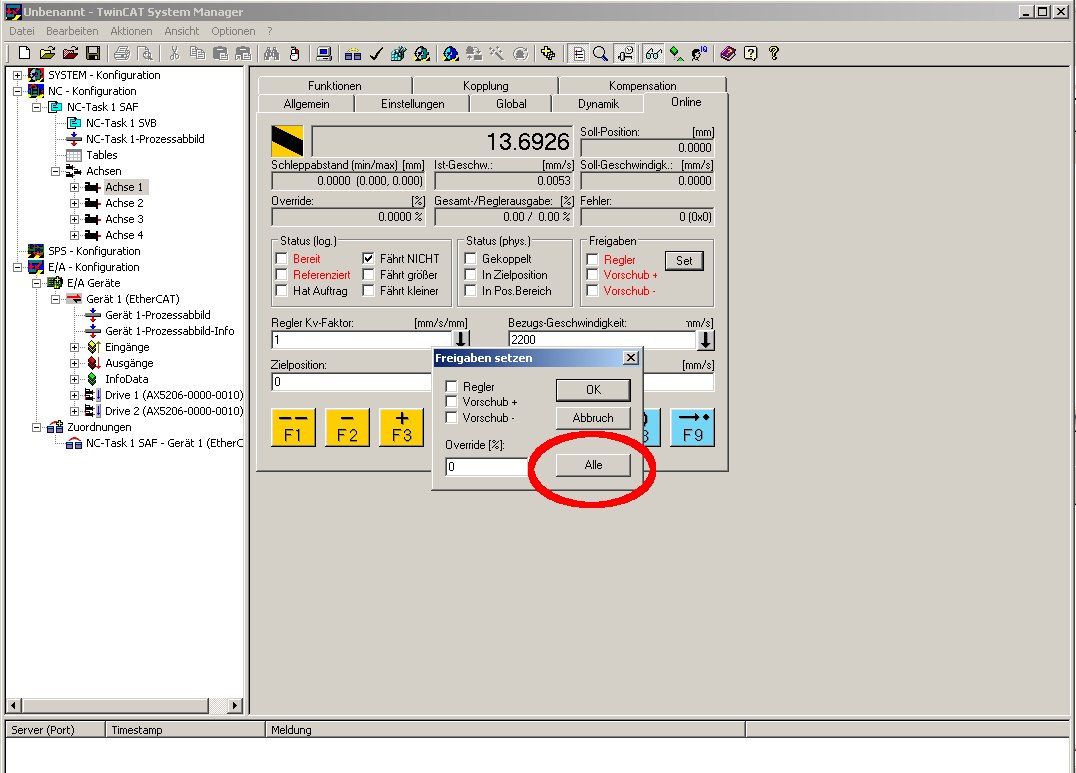Collapse the E/A Geräte node
Viewport: 1076px width, 773px height.
pyautogui.click(x=36, y=283)
